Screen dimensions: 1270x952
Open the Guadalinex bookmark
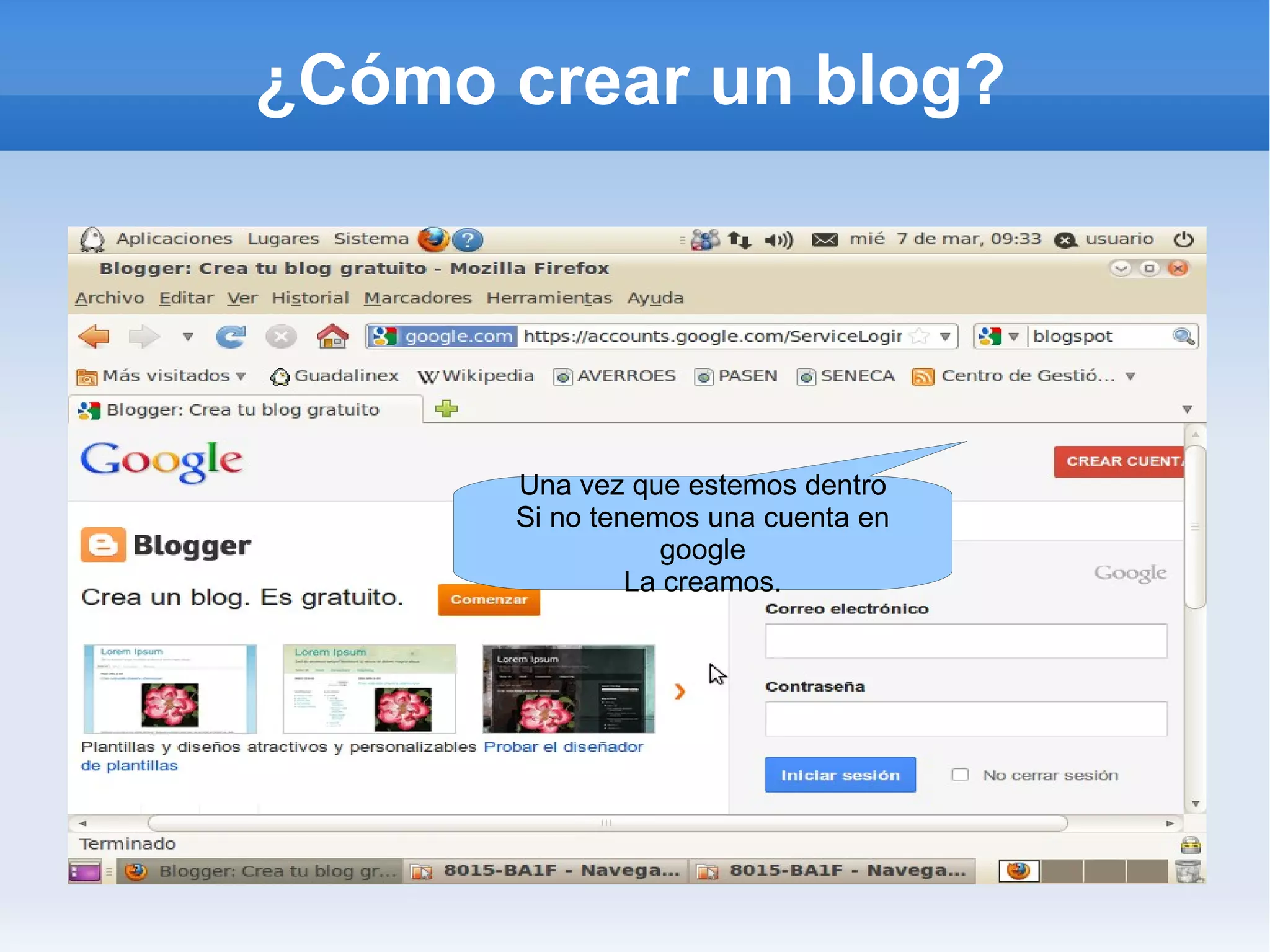tap(334, 376)
